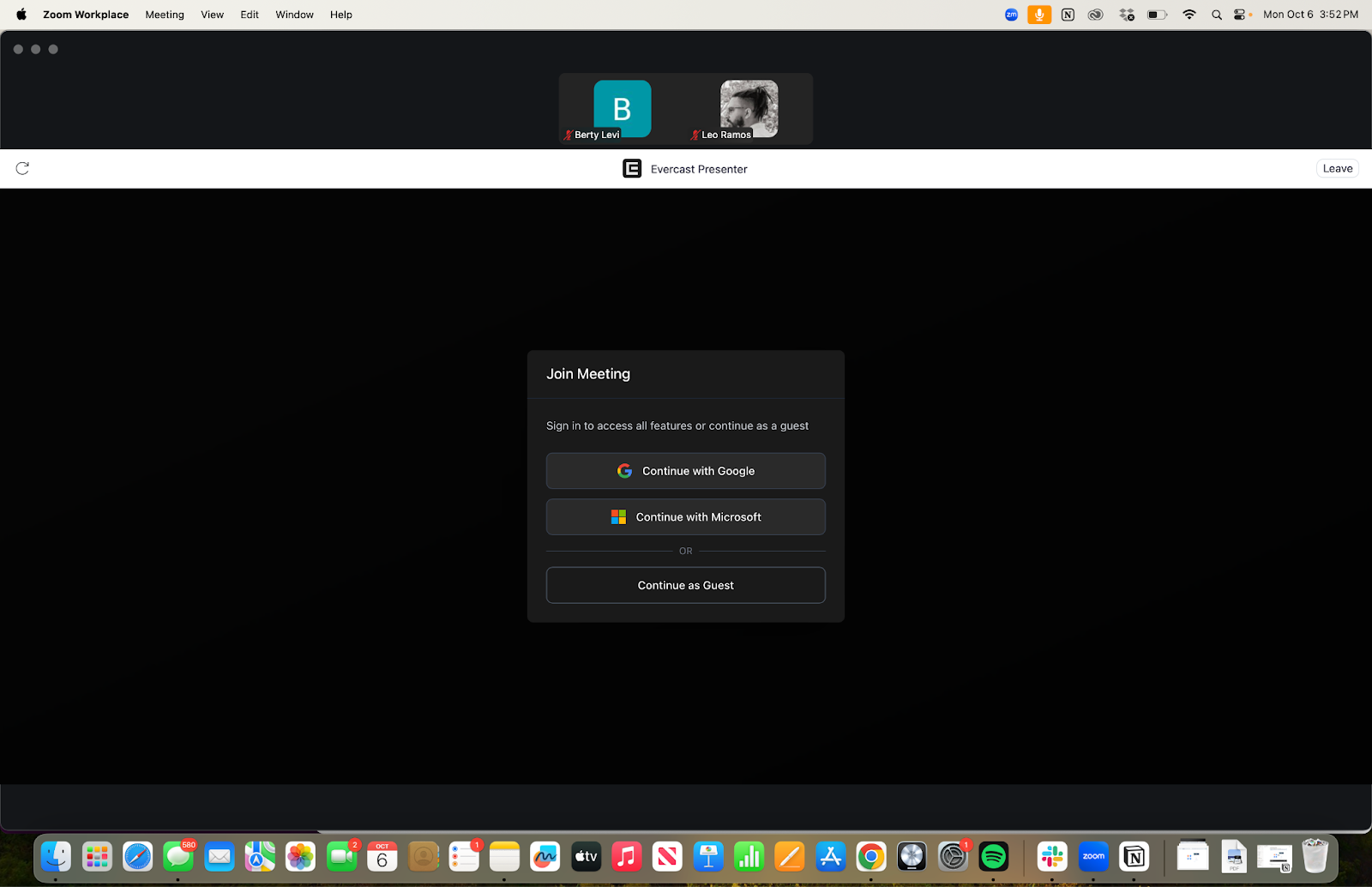The image size is (1372, 887).
Task: Open Mail from the Dock
Action: [x=220, y=856]
